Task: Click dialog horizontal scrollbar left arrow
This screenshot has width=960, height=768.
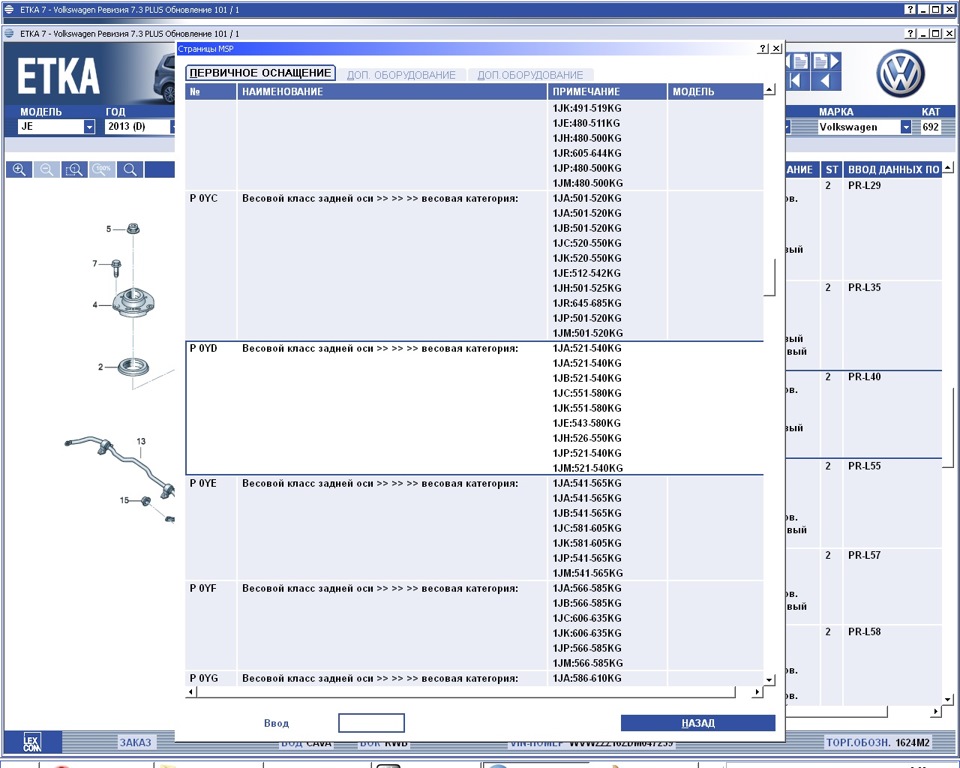Action: (x=192, y=692)
